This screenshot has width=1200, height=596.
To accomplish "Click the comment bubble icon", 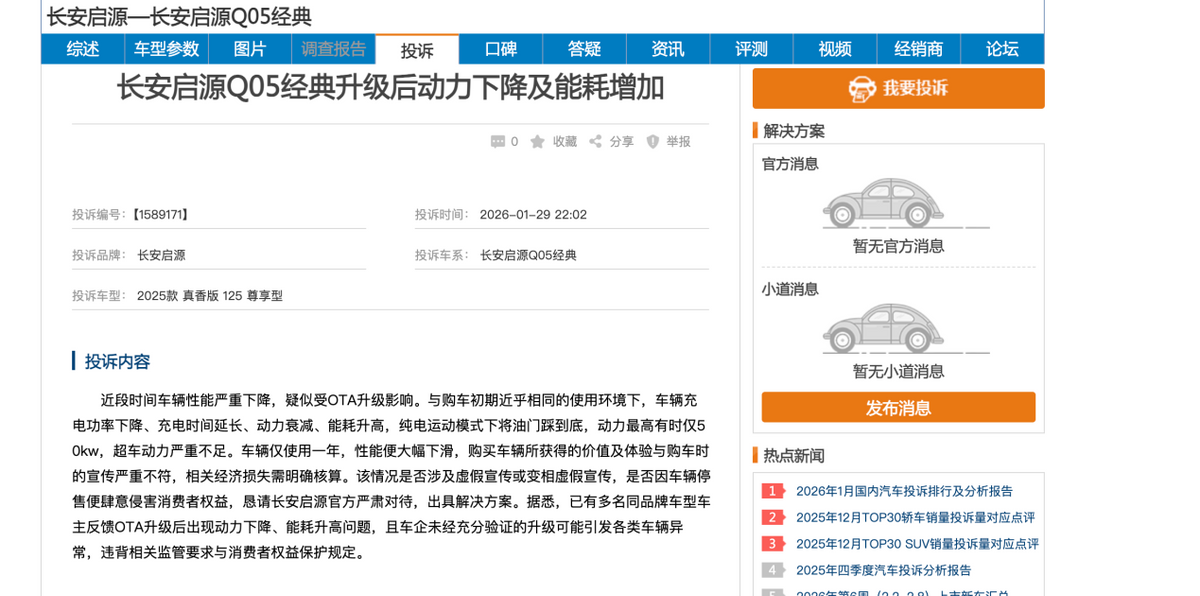I will point(498,142).
